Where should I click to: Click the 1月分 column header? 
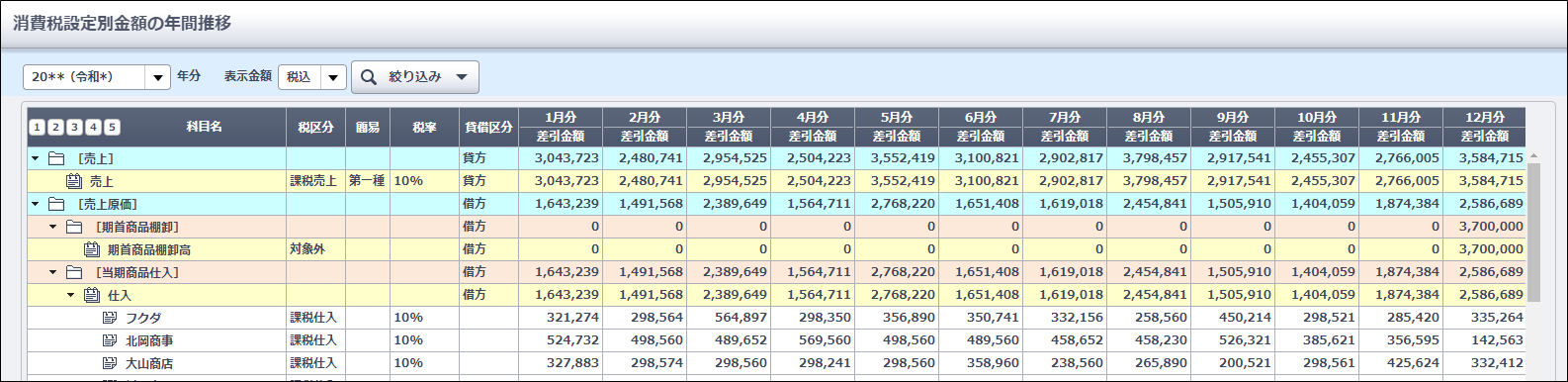[x=561, y=117]
